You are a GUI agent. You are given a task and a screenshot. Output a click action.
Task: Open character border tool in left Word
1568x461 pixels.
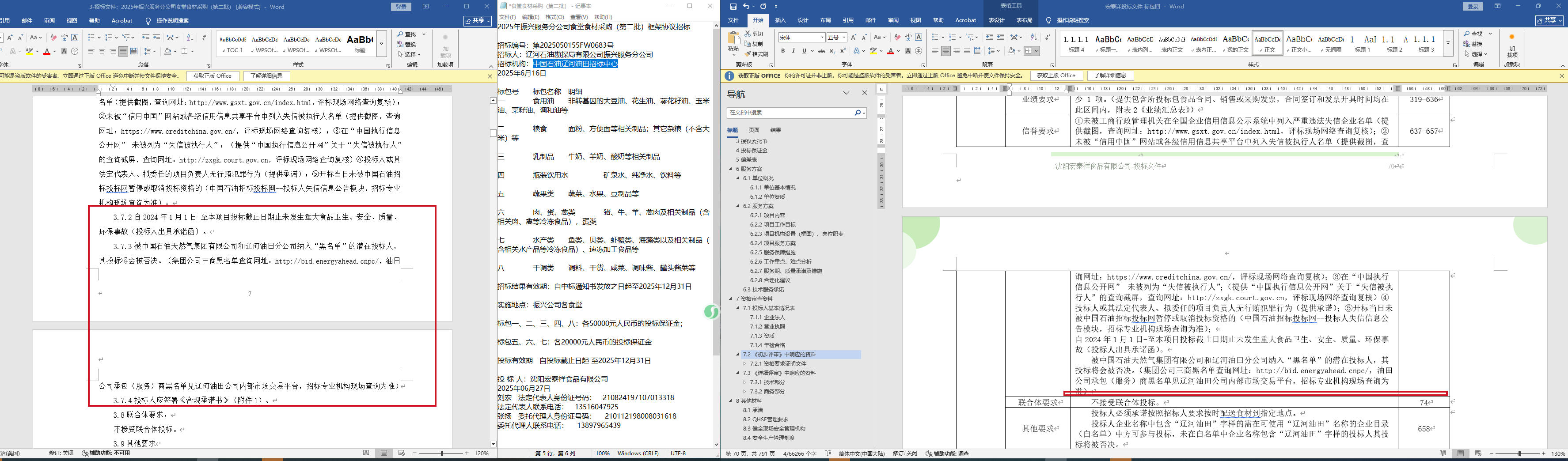75,38
